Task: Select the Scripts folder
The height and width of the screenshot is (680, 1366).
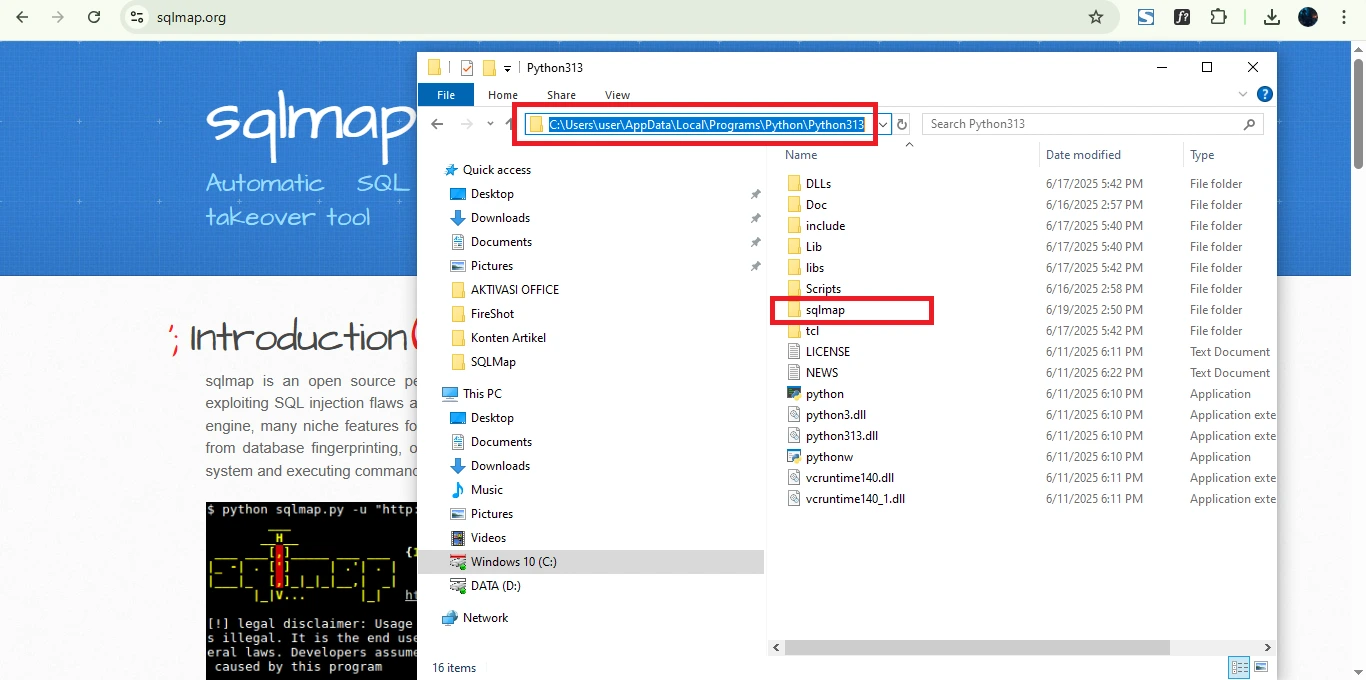Action: point(823,289)
